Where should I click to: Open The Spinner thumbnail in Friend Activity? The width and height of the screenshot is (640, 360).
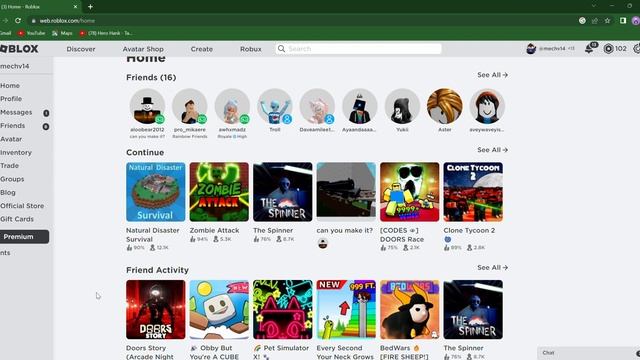pyautogui.click(x=473, y=309)
